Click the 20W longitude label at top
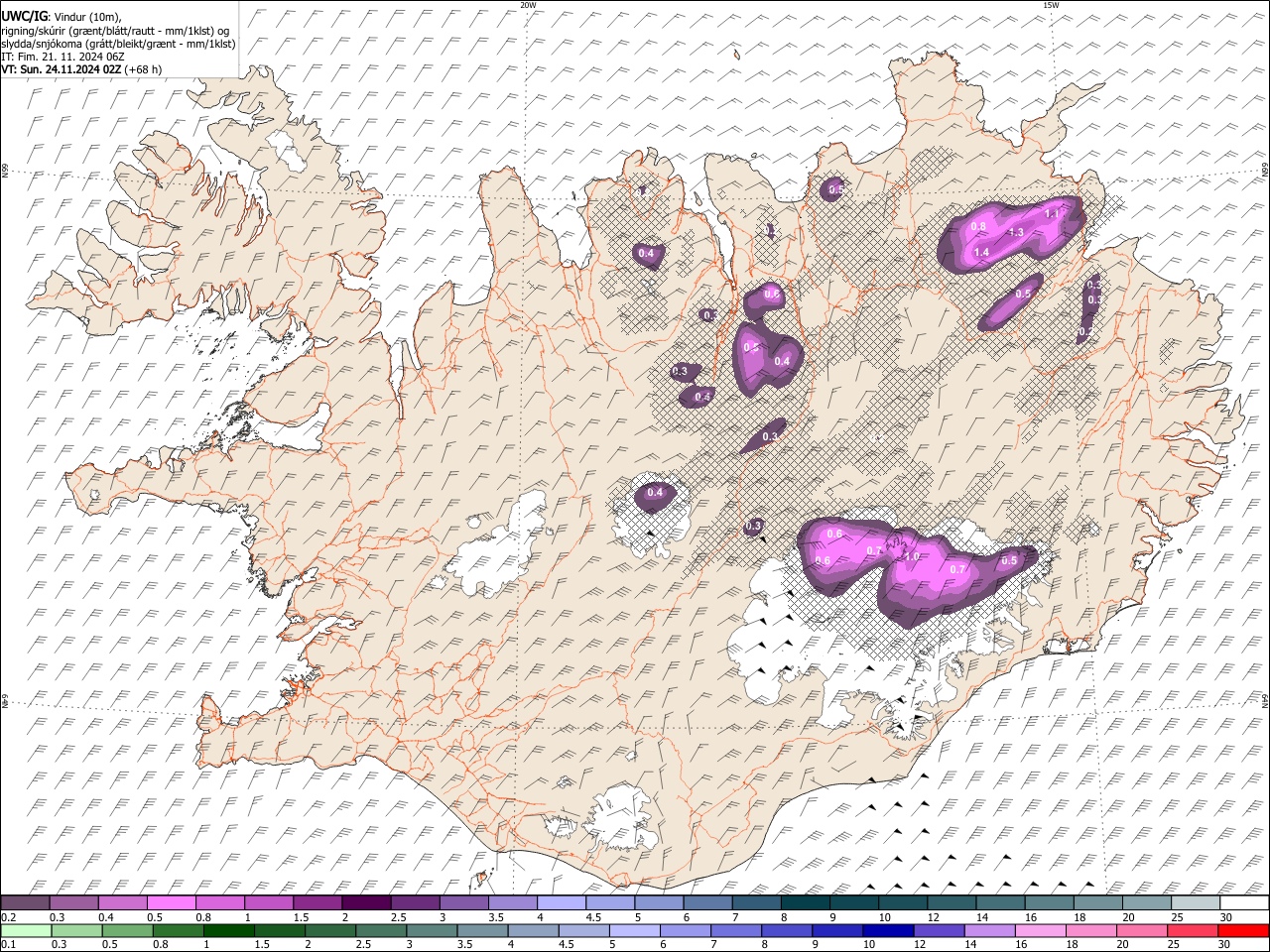Viewport: 1270px width, 952px height. pos(528,5)
